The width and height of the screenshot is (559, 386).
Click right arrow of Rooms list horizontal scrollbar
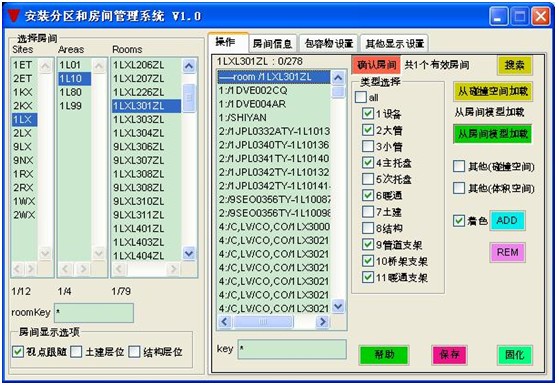(x=173, y=269)
